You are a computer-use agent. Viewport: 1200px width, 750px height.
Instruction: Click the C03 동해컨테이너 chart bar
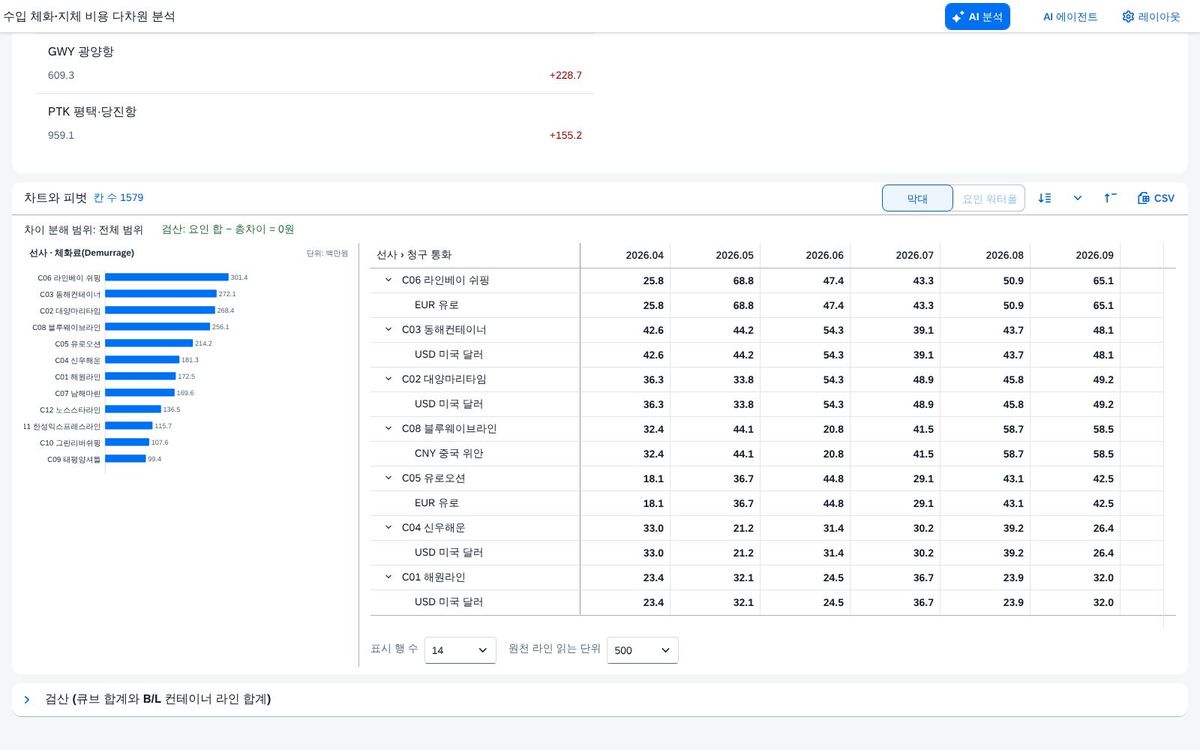[161, 294]
